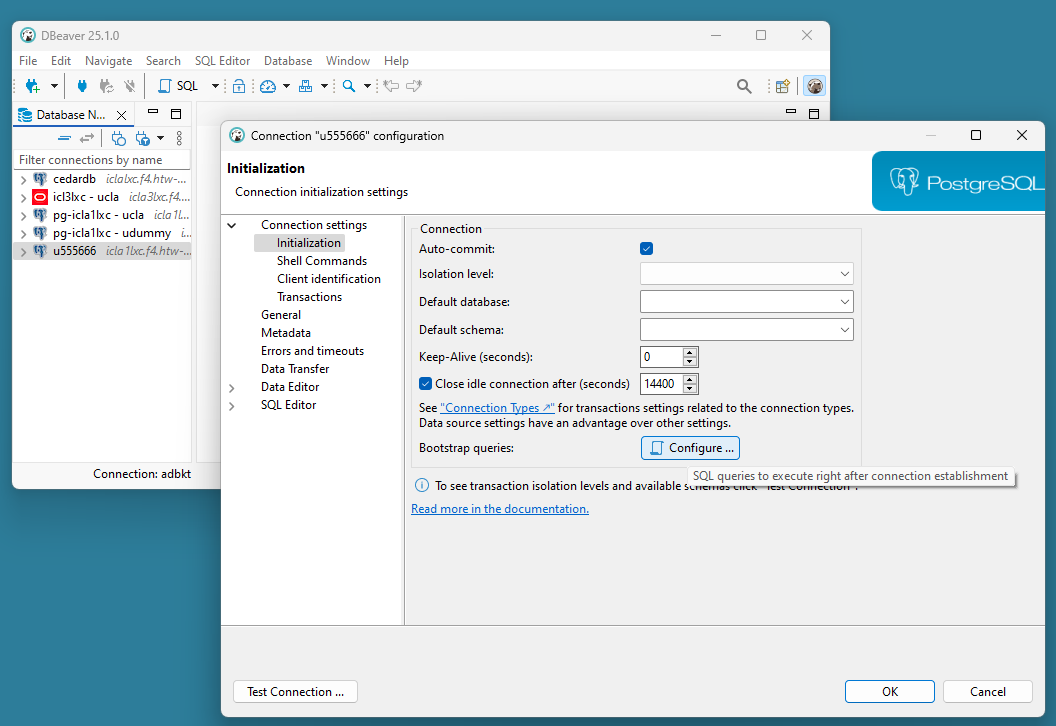Open the Edit menu
Screen dimensions: 1056x726
click(61, 61)
